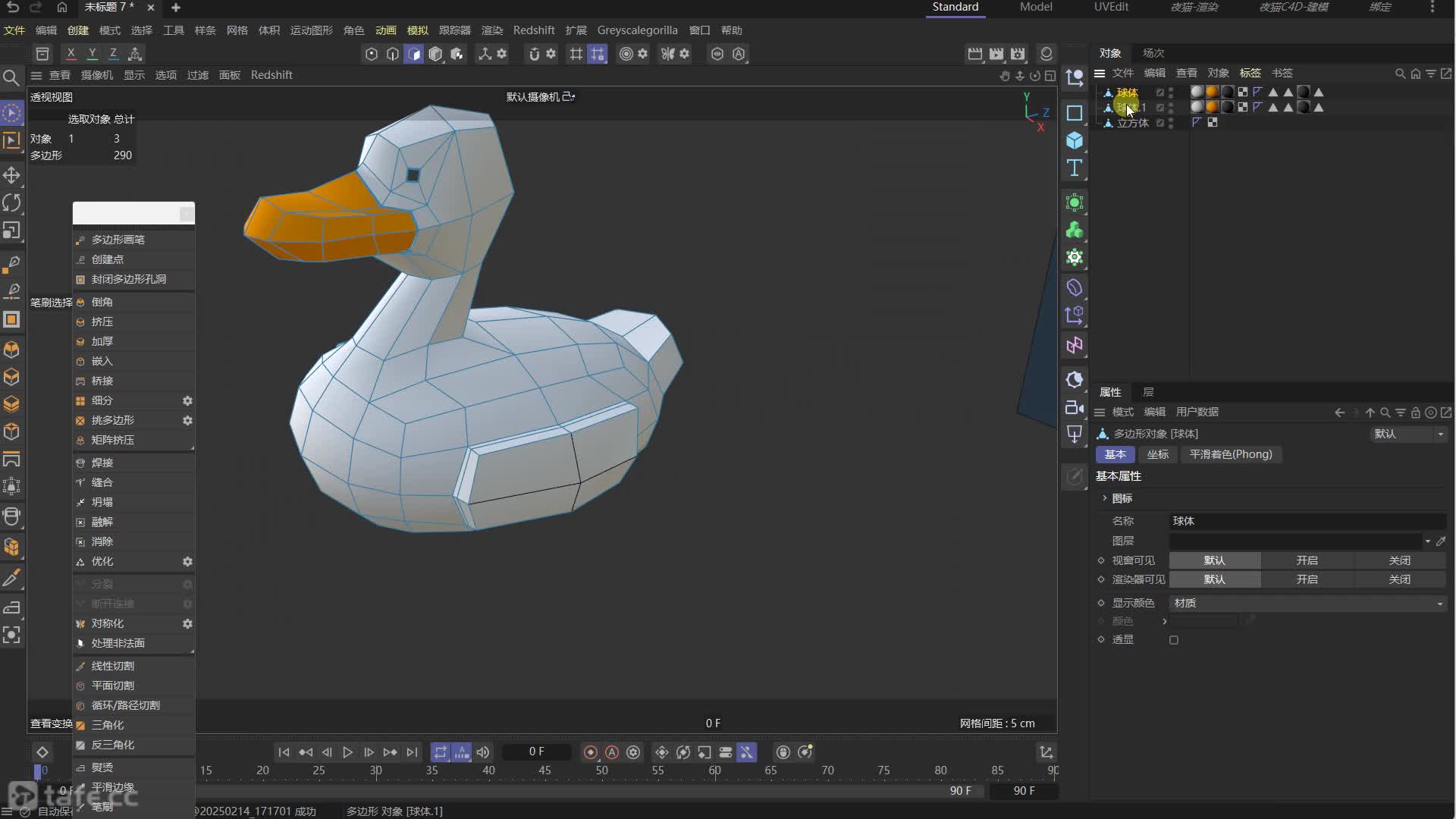Image resolution: width=1456 pixels, height=819 pixels.
Task: Set 视窗可见 to 关闭
Action: point(1400,560)
